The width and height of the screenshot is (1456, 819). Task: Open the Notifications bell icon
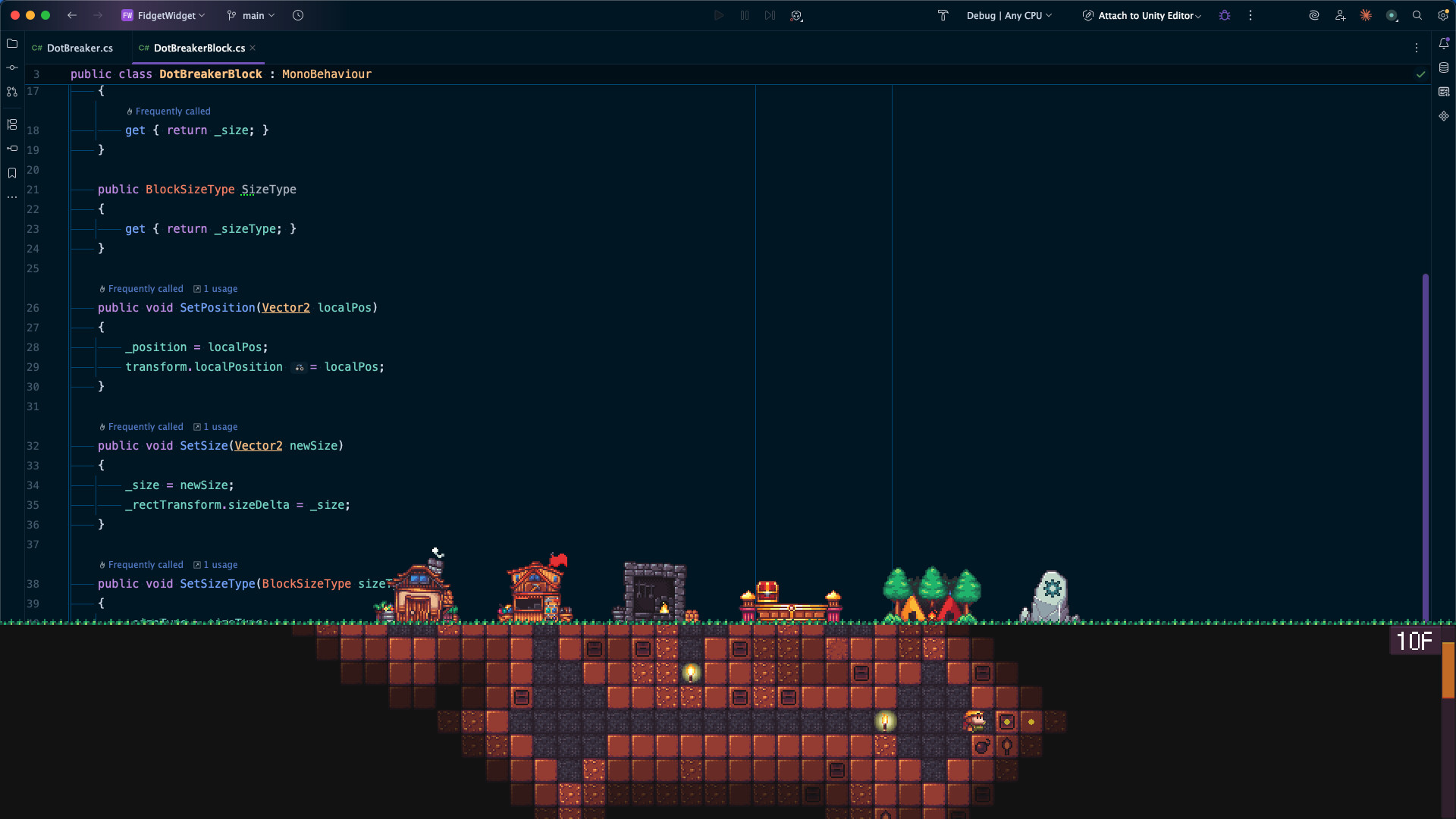[x=1445, y=44]
